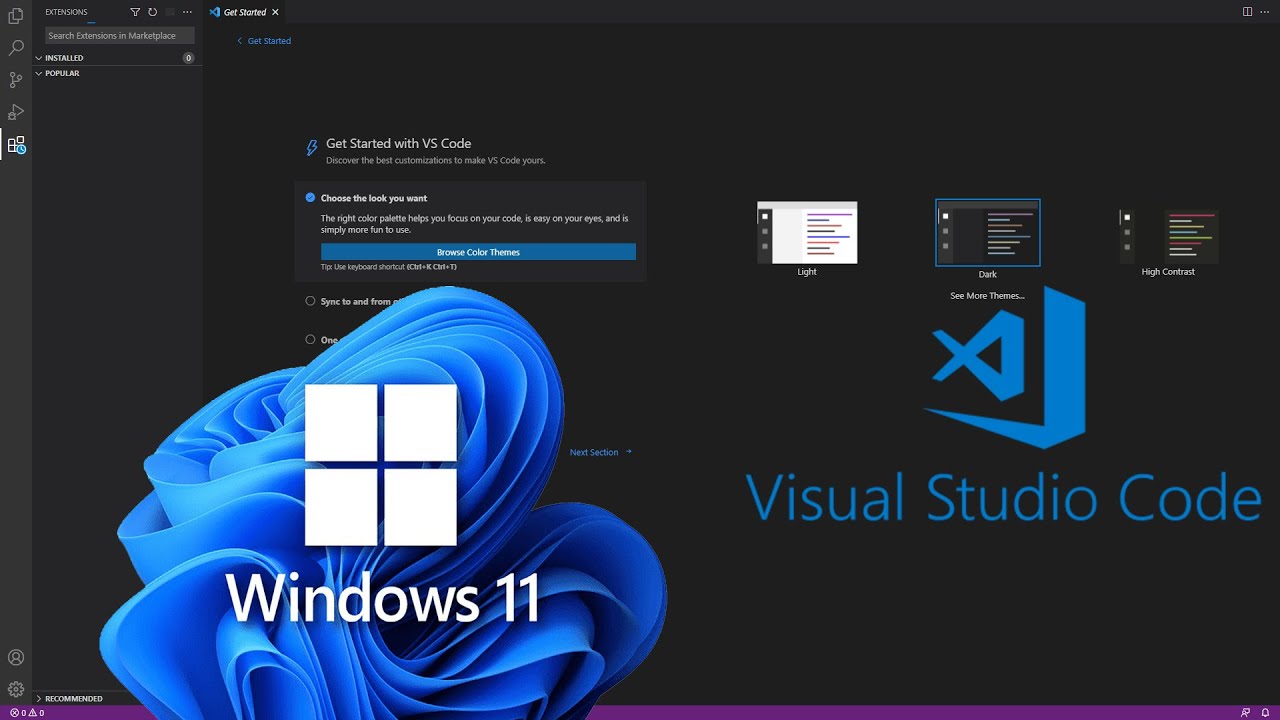Click the installed count badge showing 0
Image resolution: width=1280 pixels, height=720 pixels.
click(188, 58)
